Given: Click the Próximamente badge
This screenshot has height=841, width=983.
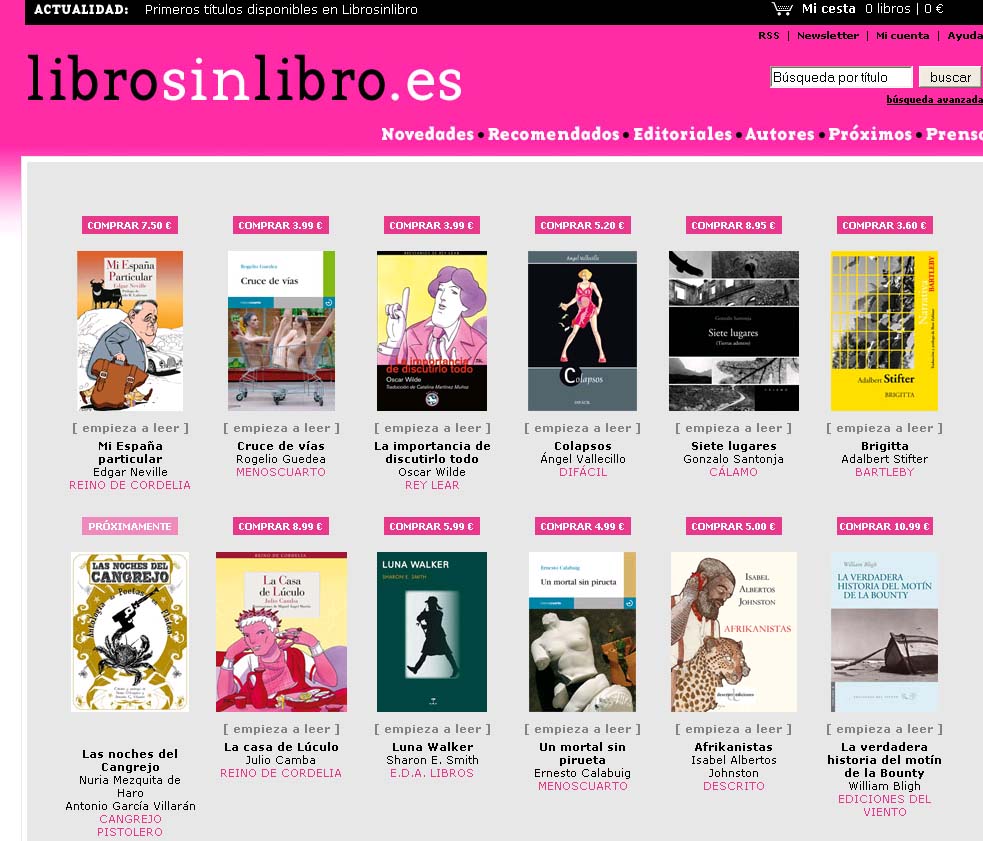Looking at the screenshot, I should coord(130,526).
